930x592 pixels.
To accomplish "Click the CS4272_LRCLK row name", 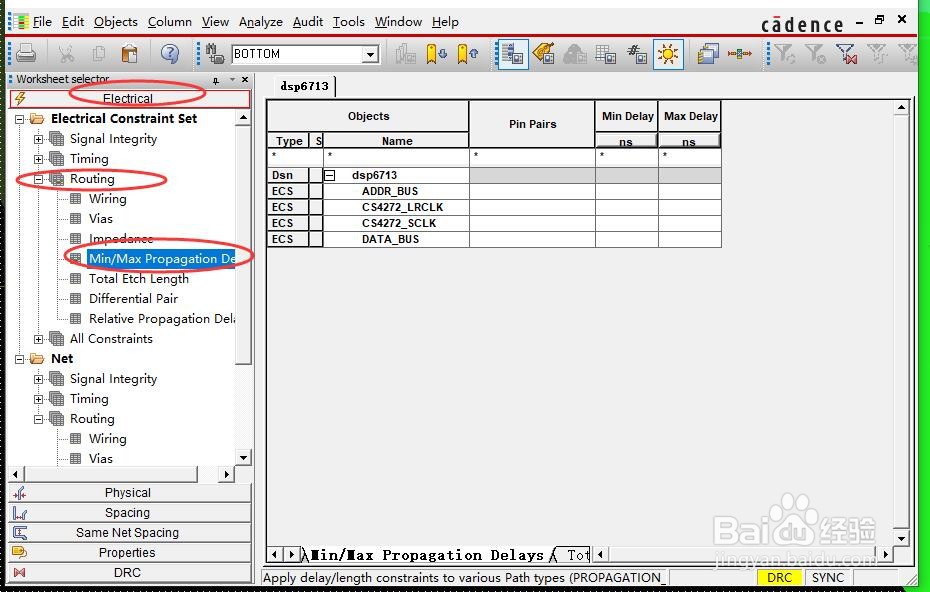I will [403, 208].
